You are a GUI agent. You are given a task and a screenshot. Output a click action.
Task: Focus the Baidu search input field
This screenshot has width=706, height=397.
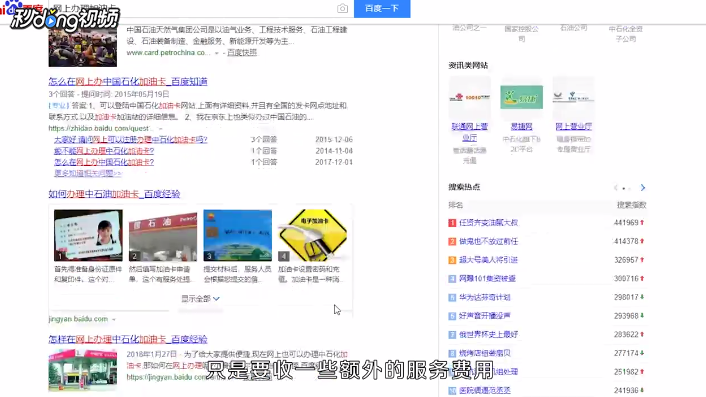(x=194, y=8)
